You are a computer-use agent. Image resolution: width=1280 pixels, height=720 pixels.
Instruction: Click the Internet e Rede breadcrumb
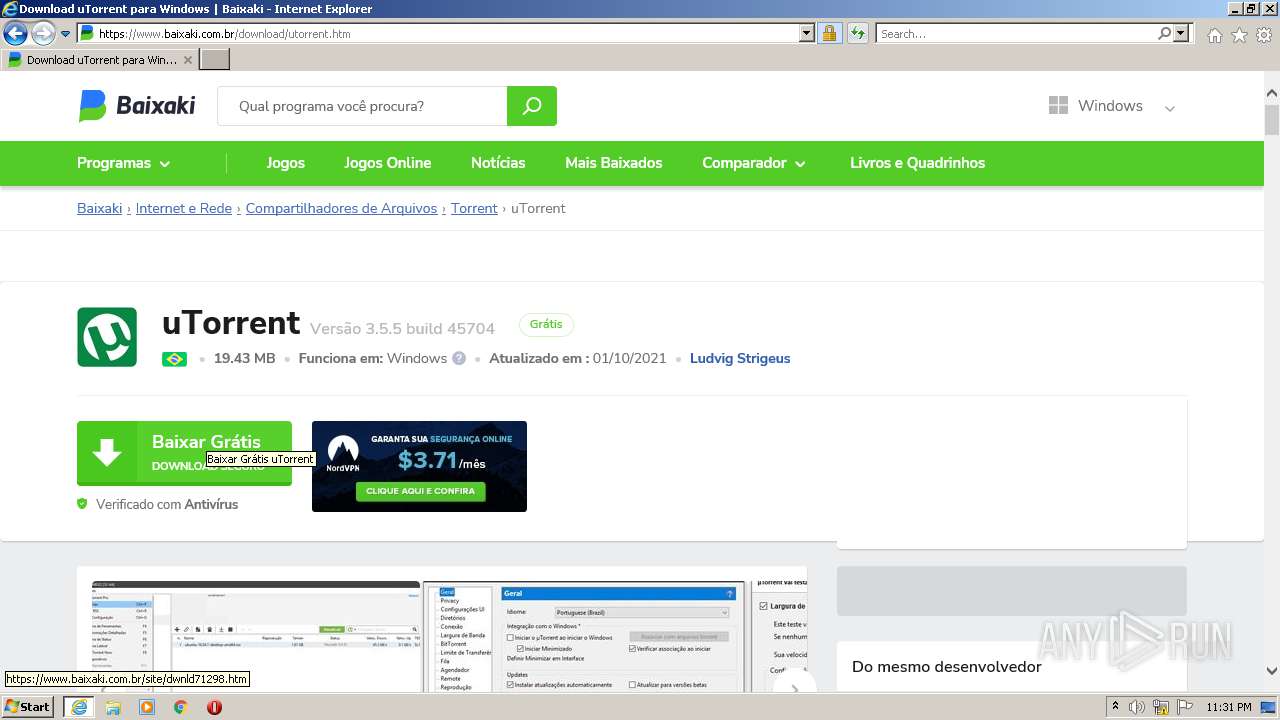coord(183,208)
